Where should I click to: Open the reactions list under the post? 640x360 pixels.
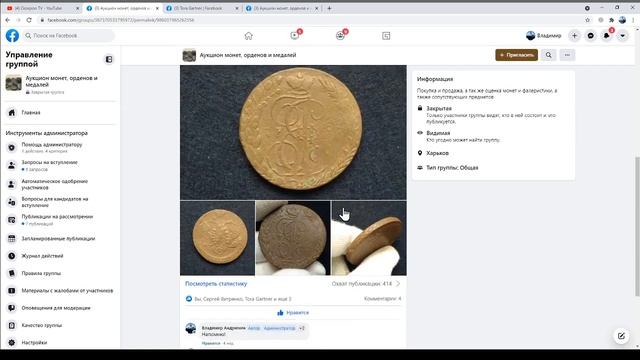coord(239,299)
